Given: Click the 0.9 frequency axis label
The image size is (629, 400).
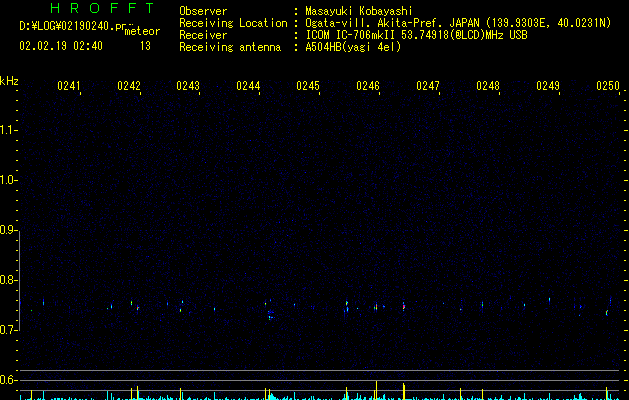Looking at the screenshot, I should (x=8, y=230).
